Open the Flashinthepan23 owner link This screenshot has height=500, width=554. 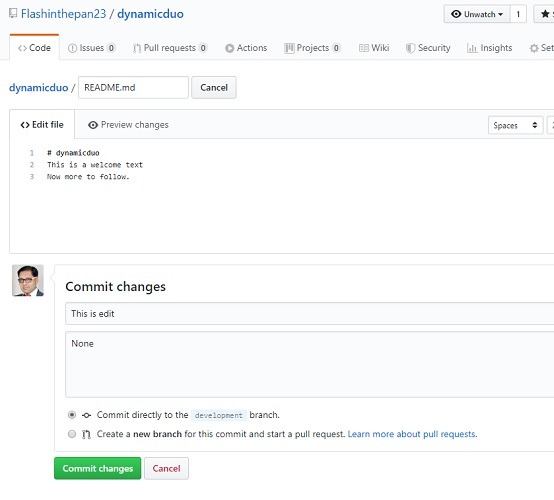pyautogui.click(x=64, y=14)
